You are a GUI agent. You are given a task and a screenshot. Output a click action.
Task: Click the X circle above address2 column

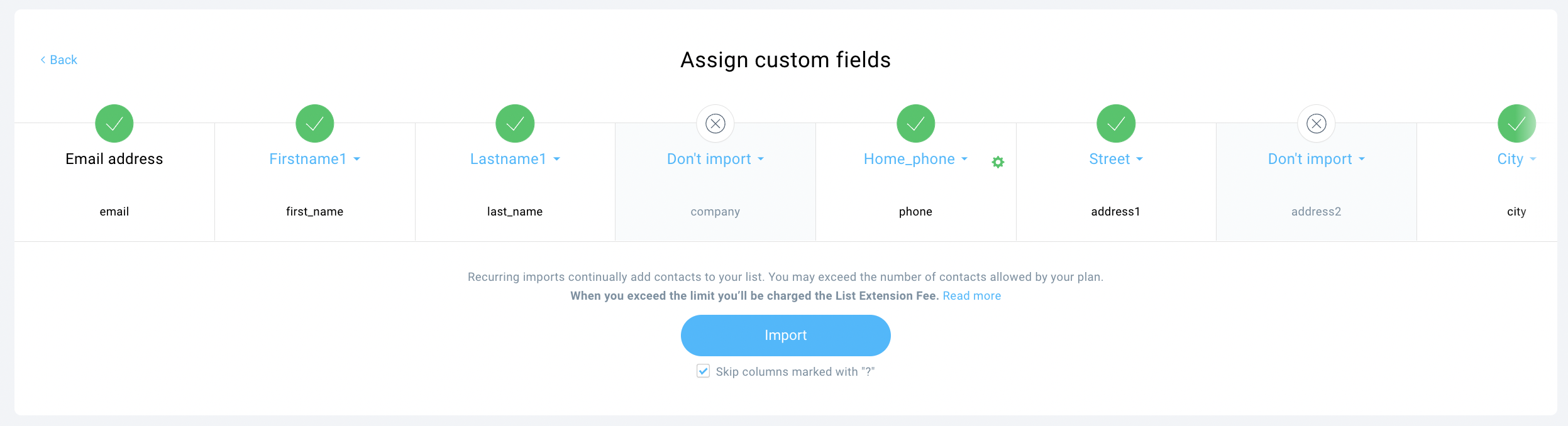[x=1317, y=123]
